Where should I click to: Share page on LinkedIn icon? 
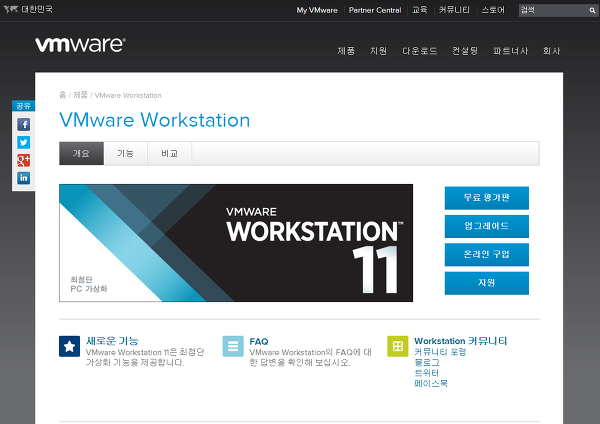23,178
